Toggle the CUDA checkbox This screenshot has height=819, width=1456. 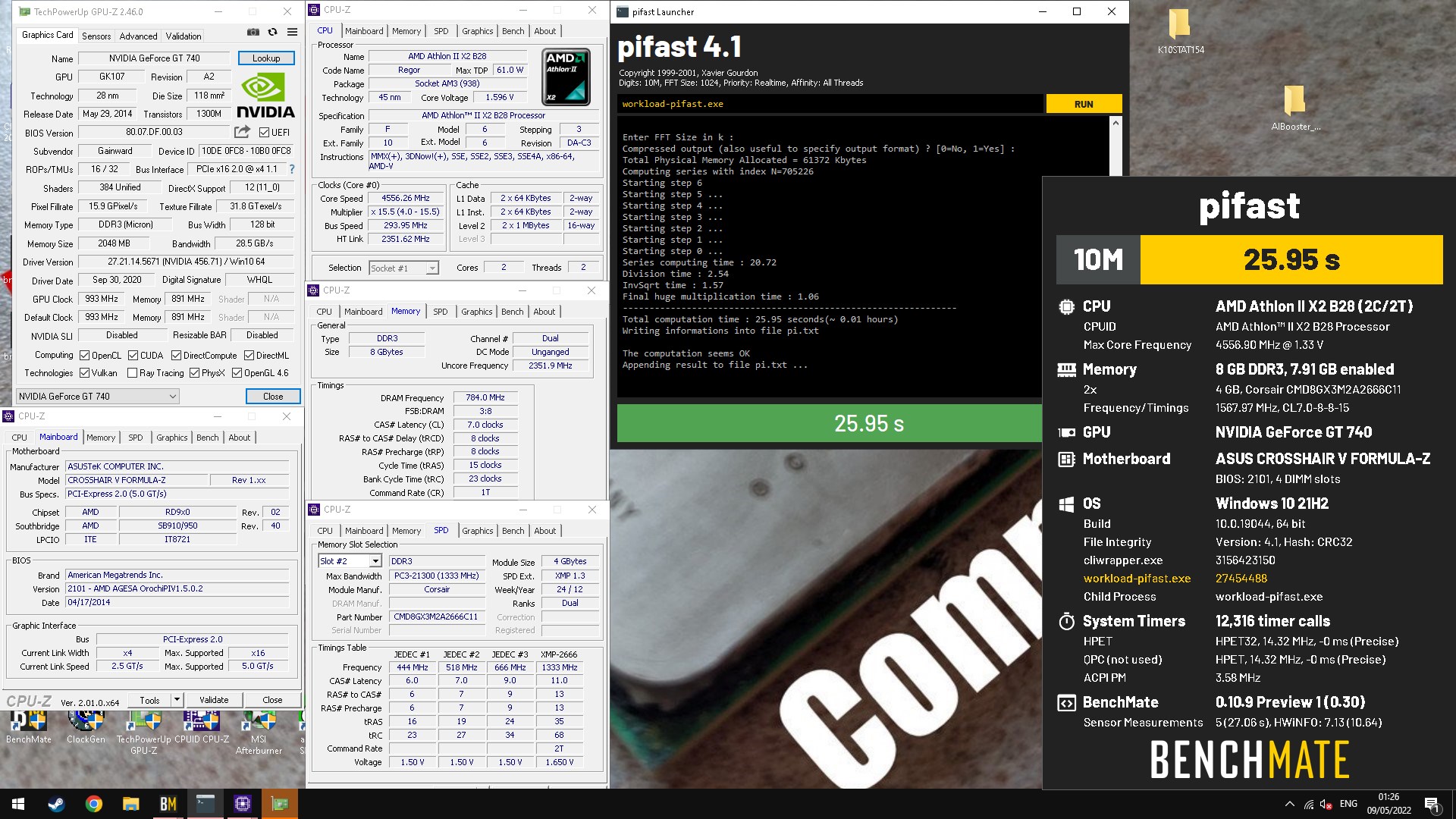tap(133, 355)
